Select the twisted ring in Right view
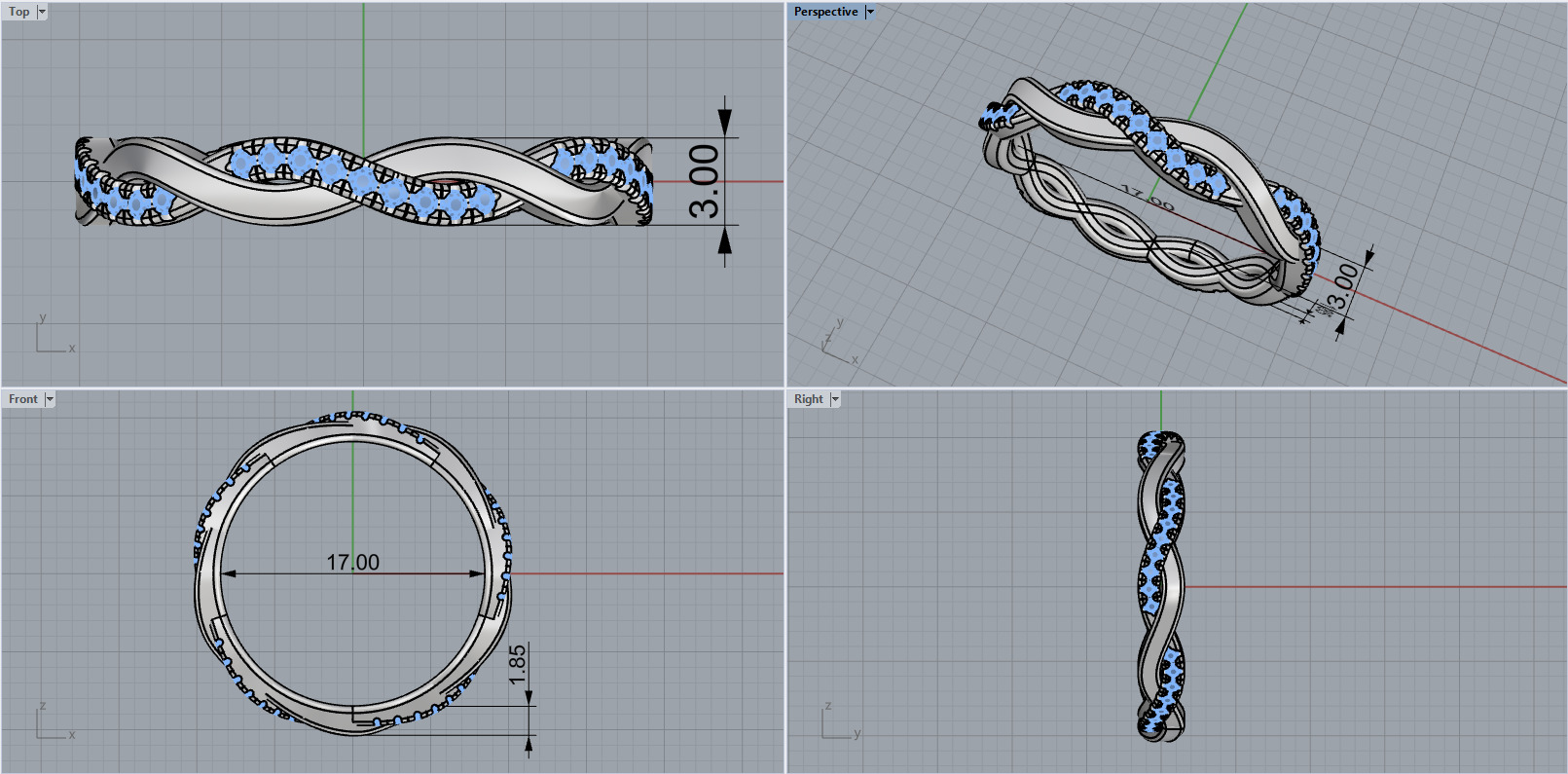Screen dimensions: 1568x774 pyautogui.click(x=1161, y=586)
